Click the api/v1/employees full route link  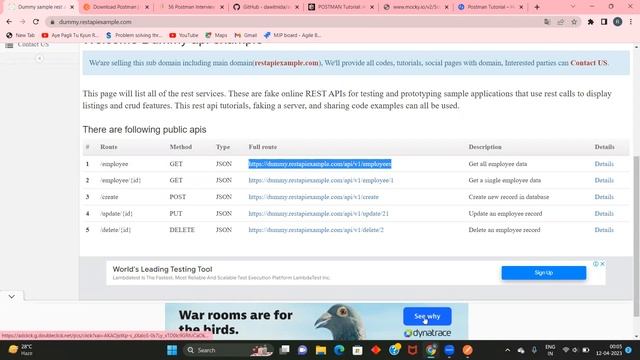point(320,164)
